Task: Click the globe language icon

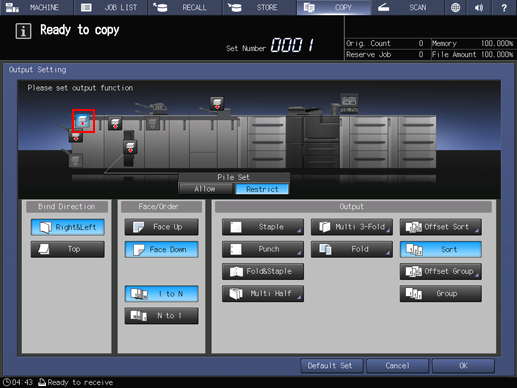Action: coord(455,7)
